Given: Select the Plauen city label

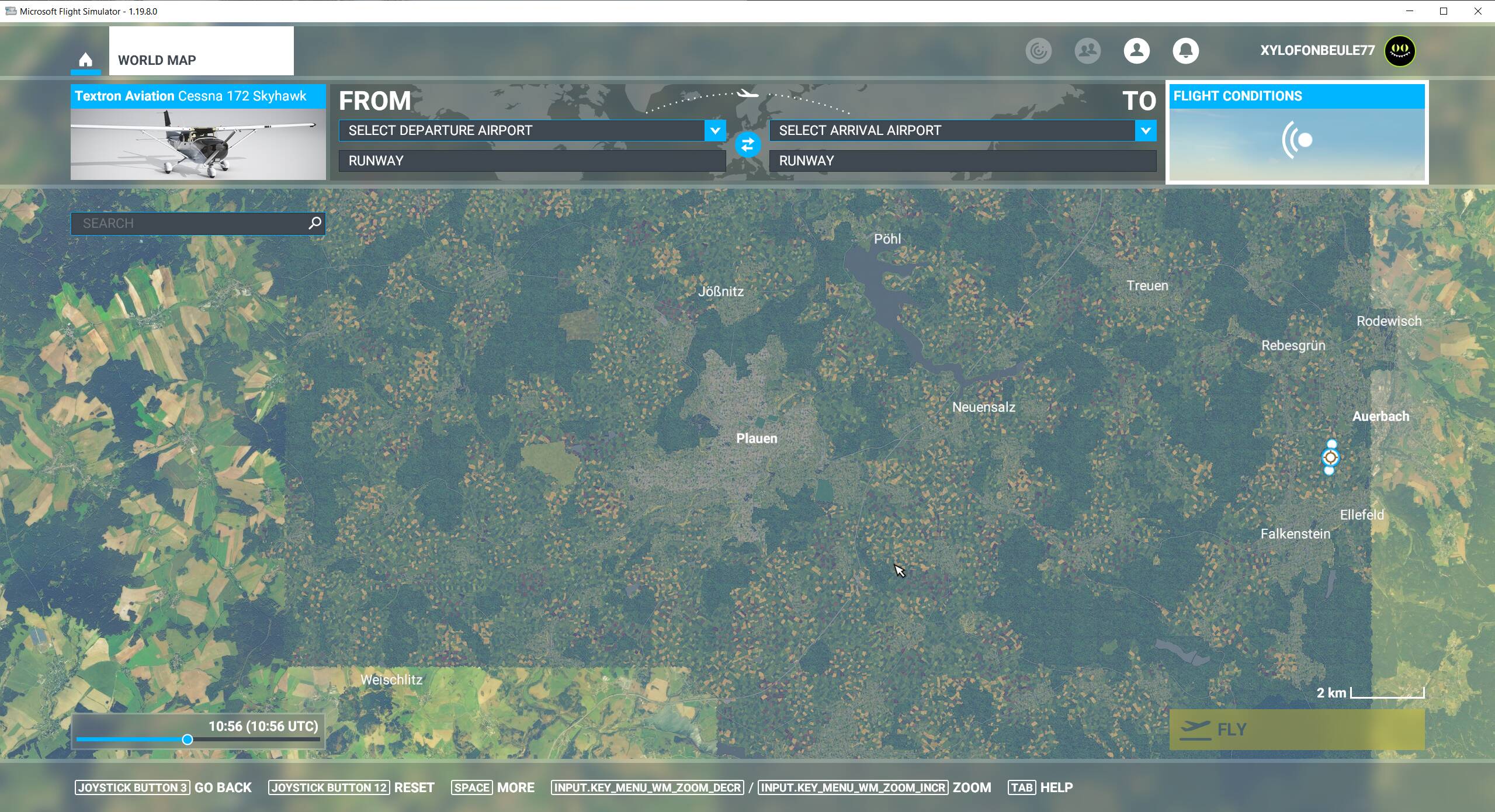Looking at the screenshot, I should (757, 438).
